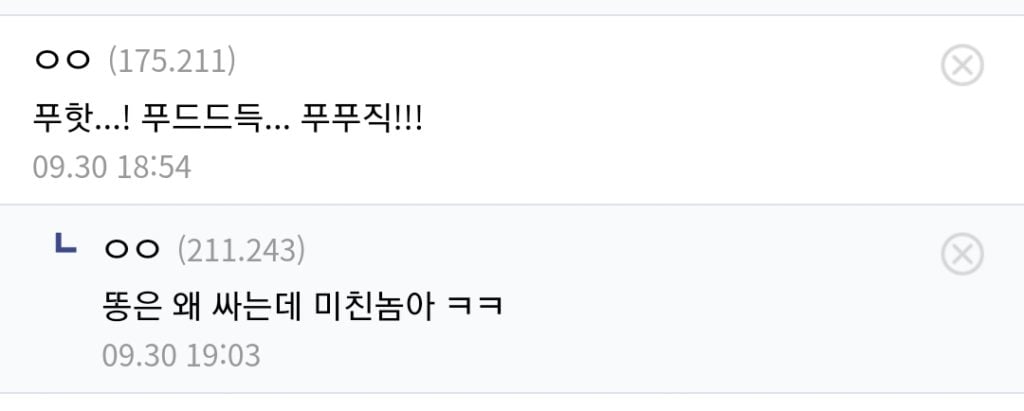Click the reply text starting with 똥은 왜
This screenshot has height=411, width=1024.
coord(302,308)
